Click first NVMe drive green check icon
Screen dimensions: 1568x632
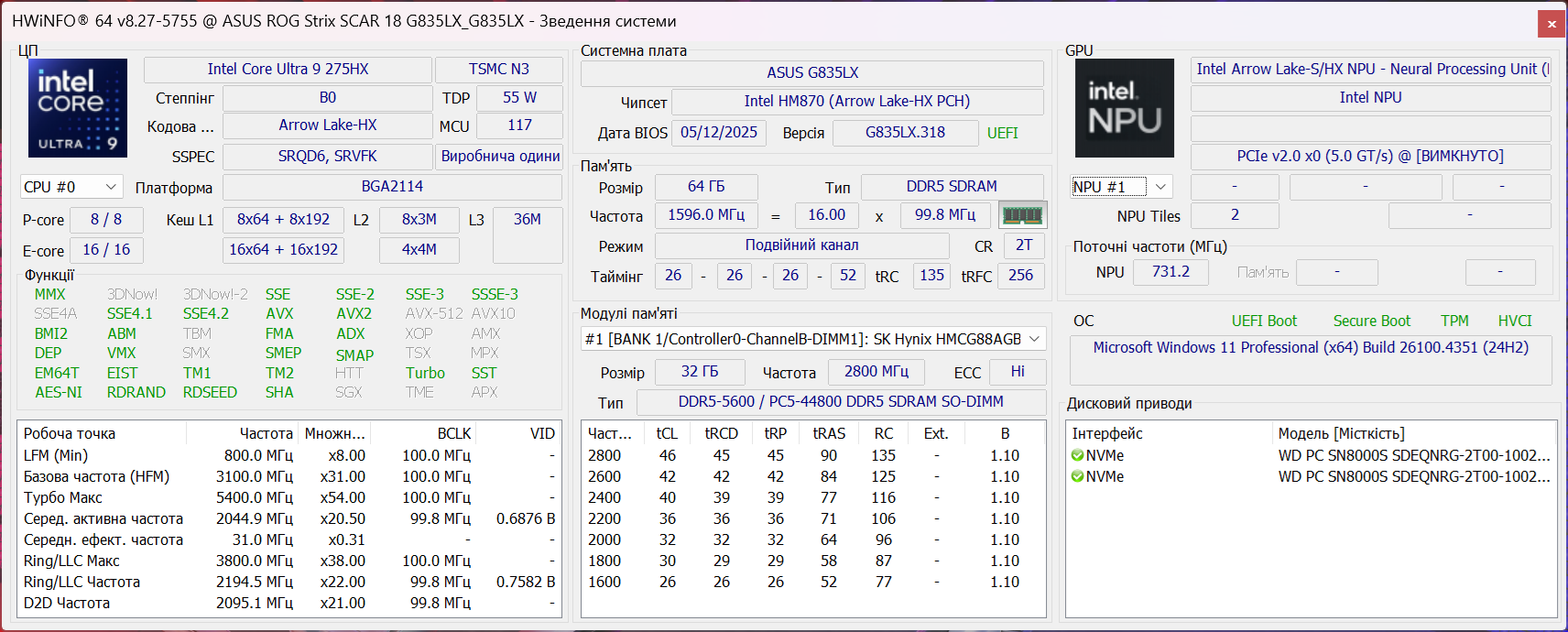[1077, 455]
